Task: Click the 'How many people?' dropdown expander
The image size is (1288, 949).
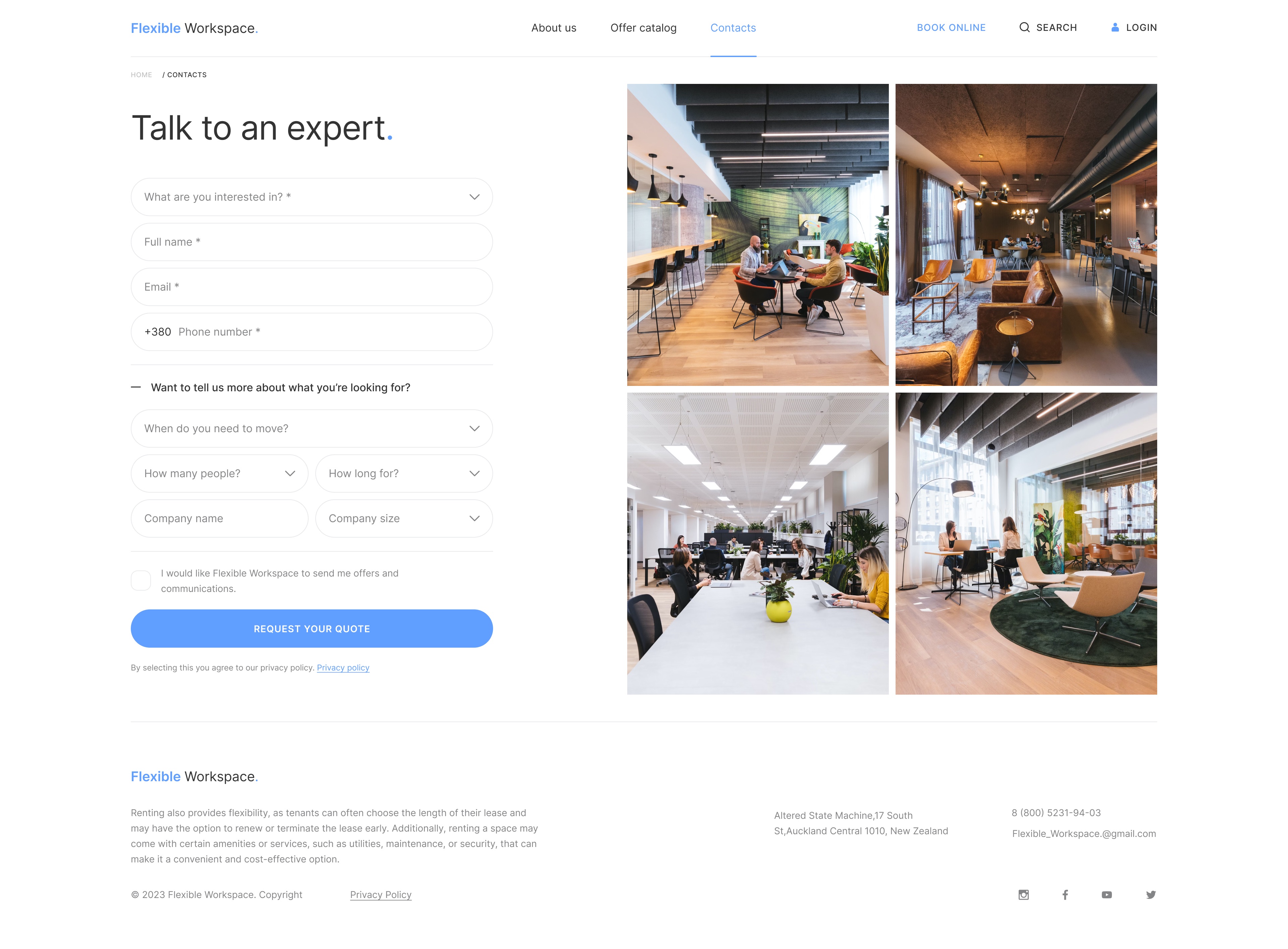Action: point(289,472)
